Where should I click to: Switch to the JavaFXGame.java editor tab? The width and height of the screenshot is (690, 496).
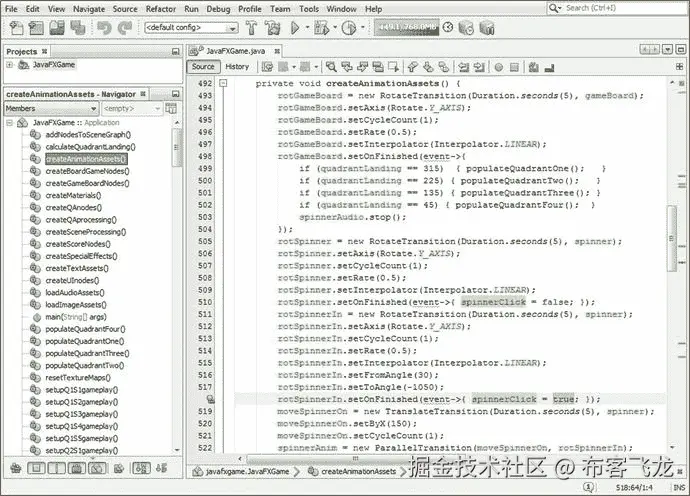[x=235, y=51]
